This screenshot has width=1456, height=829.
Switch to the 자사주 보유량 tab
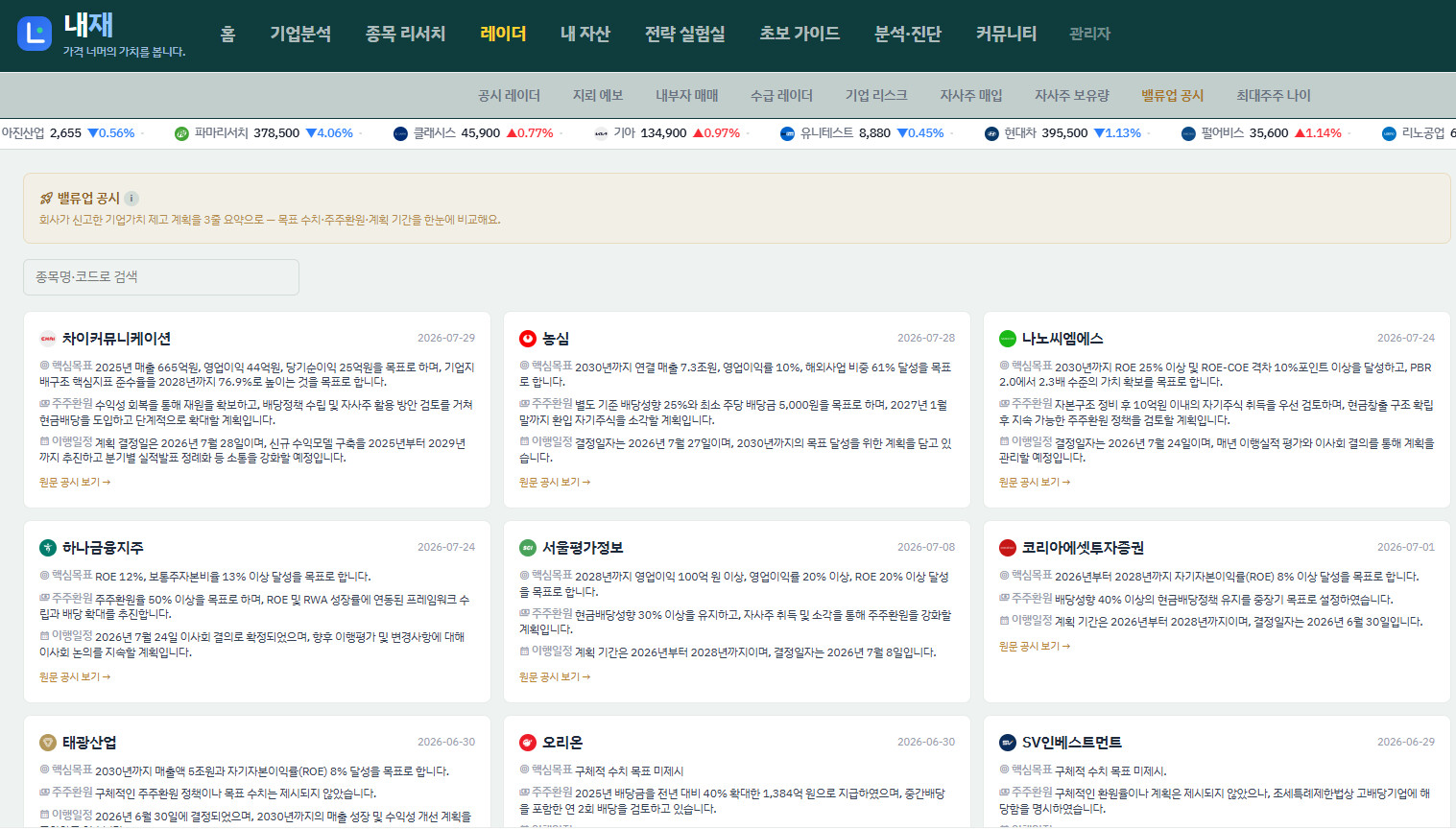click(1072, 96)
